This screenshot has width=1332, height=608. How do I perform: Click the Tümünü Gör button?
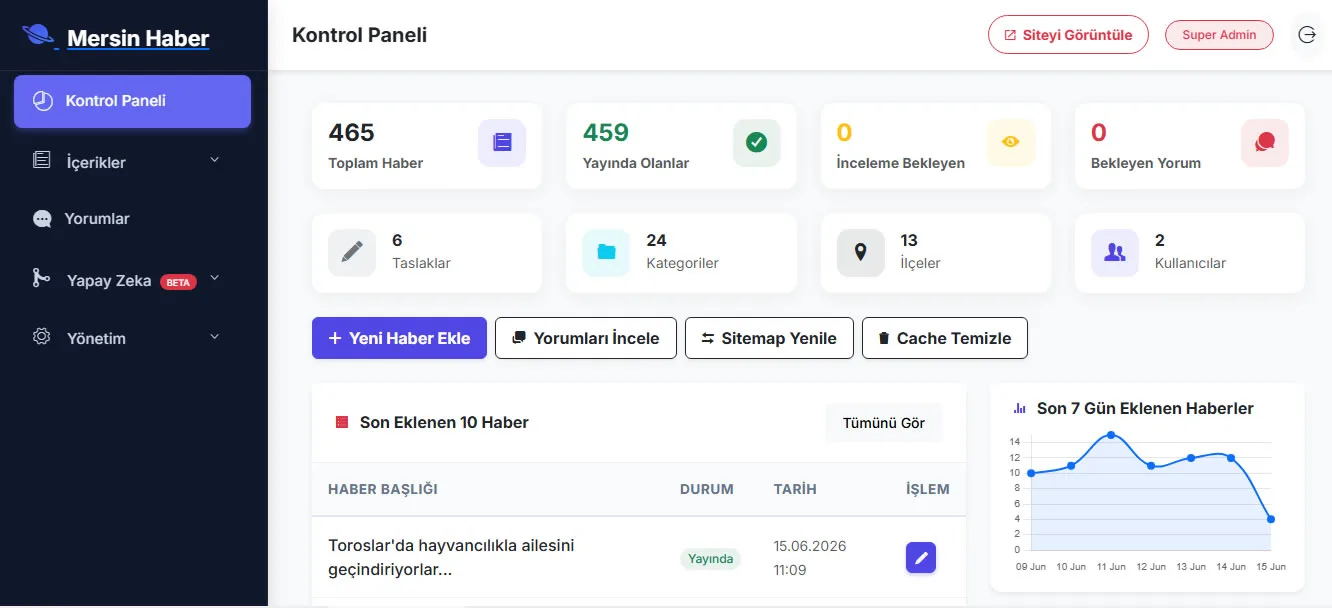(x=884, y=423)
